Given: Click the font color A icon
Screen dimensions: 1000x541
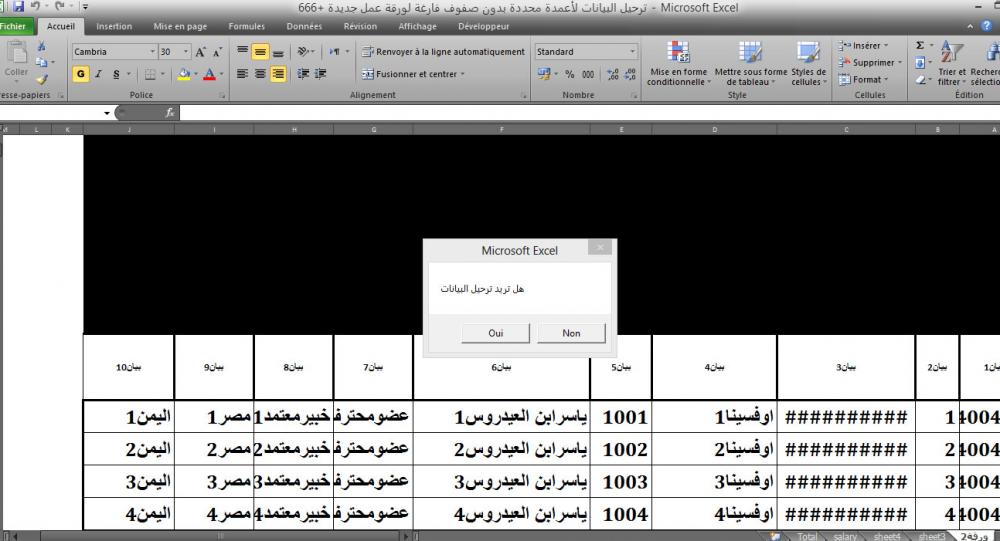Looking at the screenshot, I should point(209,74).
